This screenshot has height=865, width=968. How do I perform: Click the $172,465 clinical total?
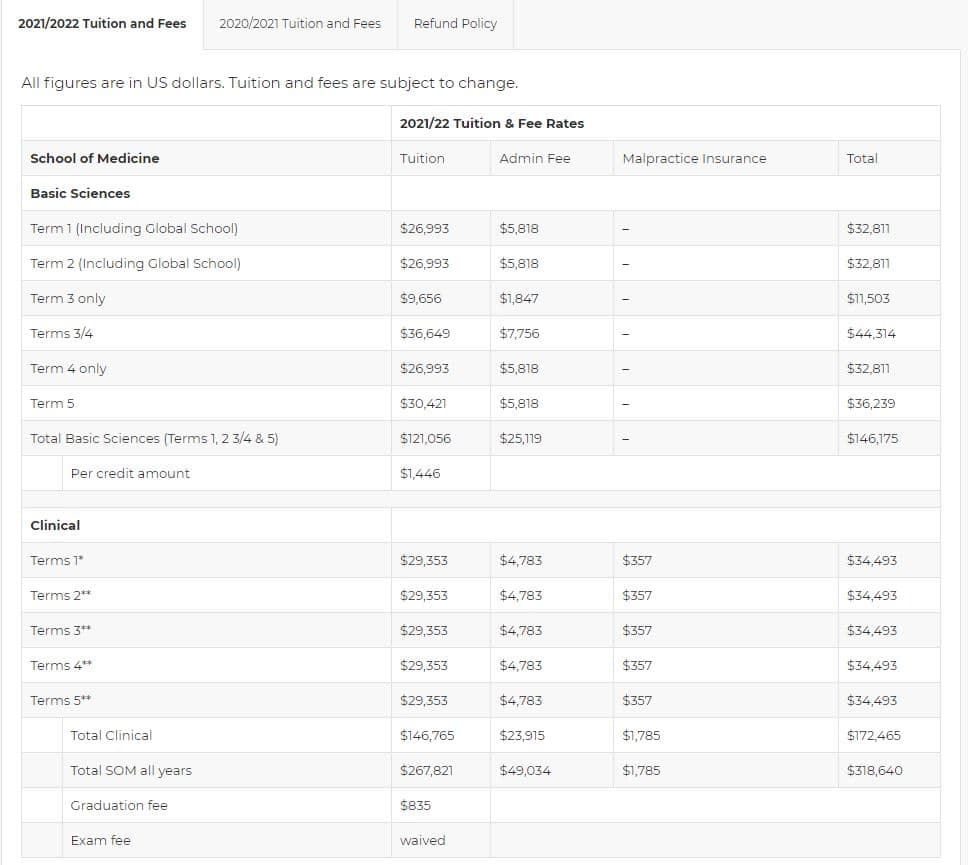pyautogui.click(x=874, y=735)
